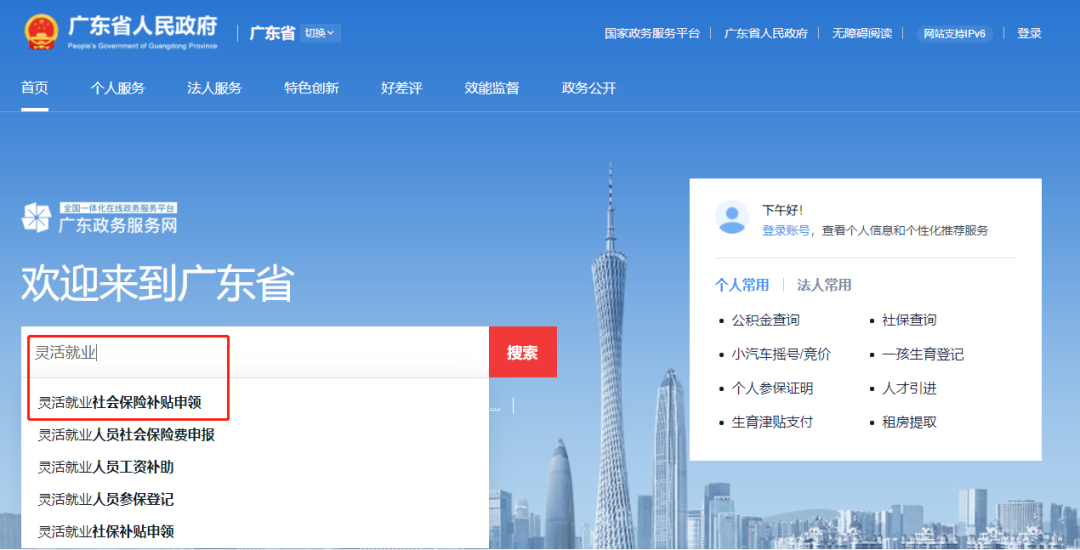This screenshot has height=550, width=1080.
Task: Select suggestion 灵活就业人员参保登记
Action: 106,500
